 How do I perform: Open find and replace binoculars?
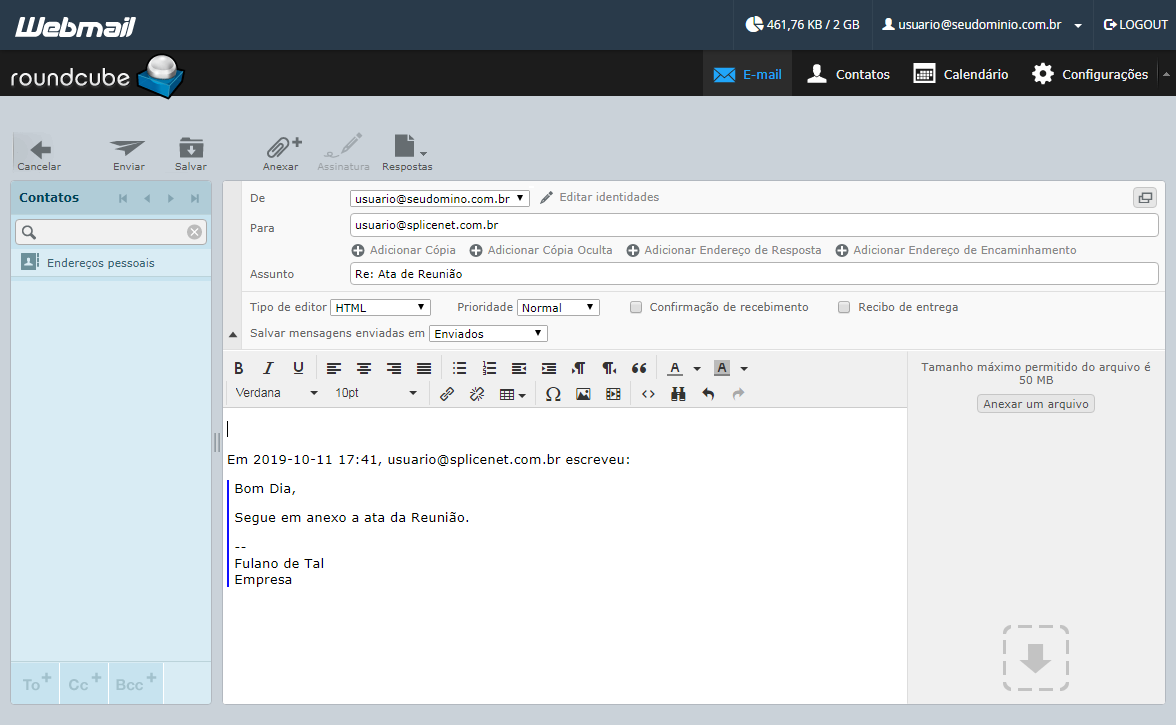click(x=678, y=394)
